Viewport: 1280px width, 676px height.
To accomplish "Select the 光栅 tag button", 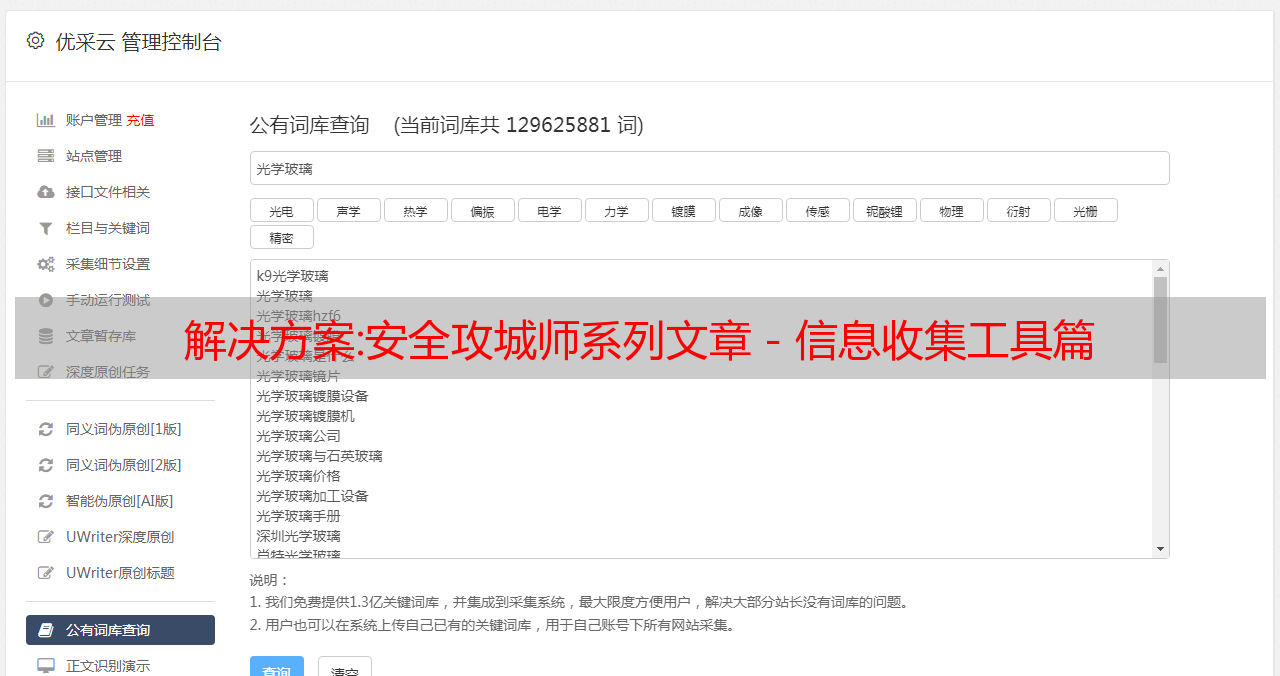I will [x=1085, y=210].
